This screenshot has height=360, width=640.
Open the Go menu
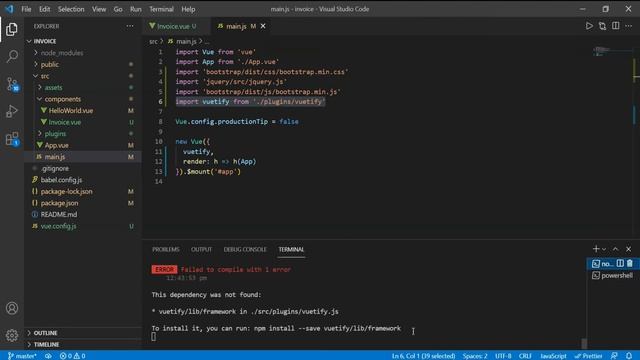[118, 9]
